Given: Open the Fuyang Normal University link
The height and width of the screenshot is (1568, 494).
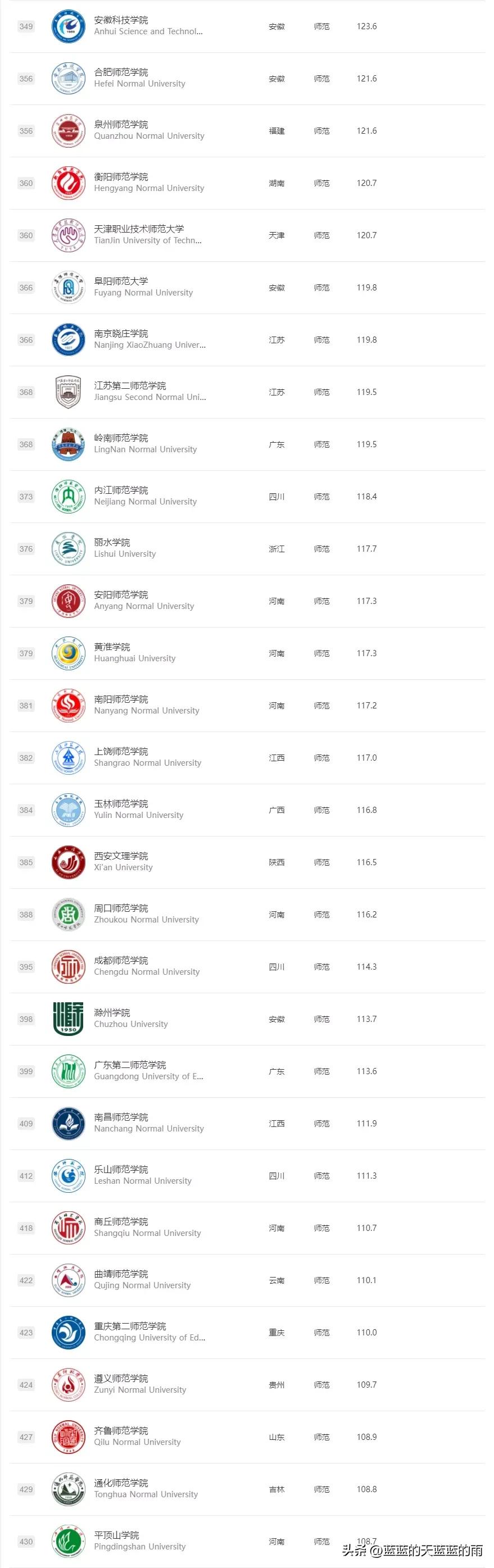Looking at the screenshot, I should tap(143, 293).
